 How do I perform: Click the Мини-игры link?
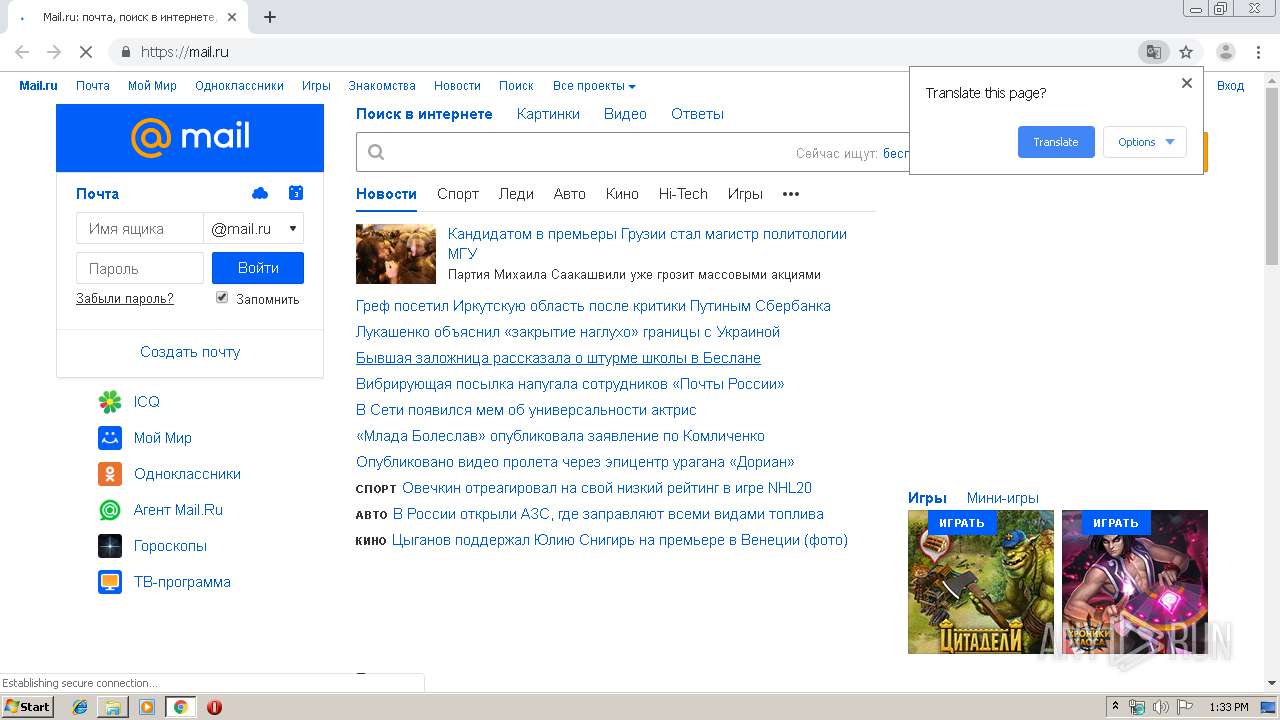1003,498
